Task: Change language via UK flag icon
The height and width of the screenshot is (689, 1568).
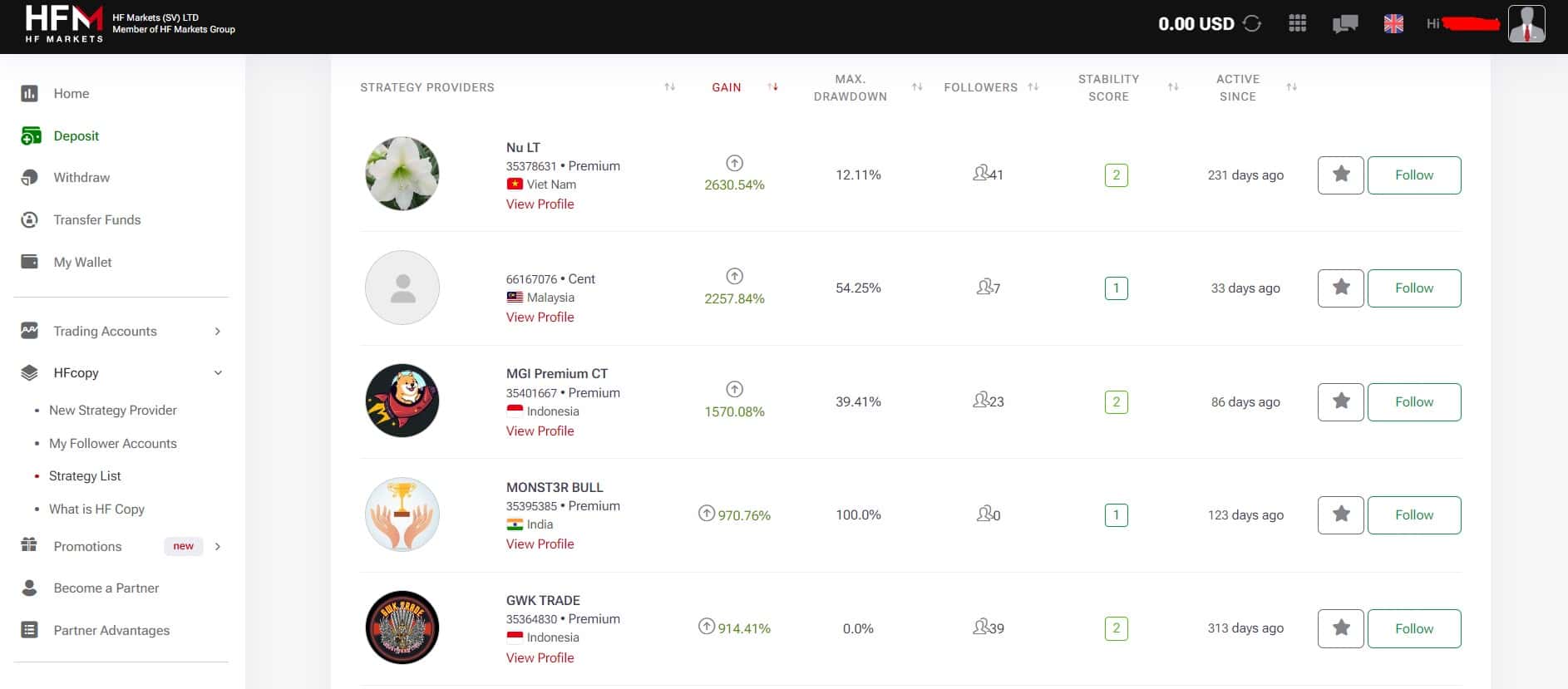Action: click(1393, 23)
